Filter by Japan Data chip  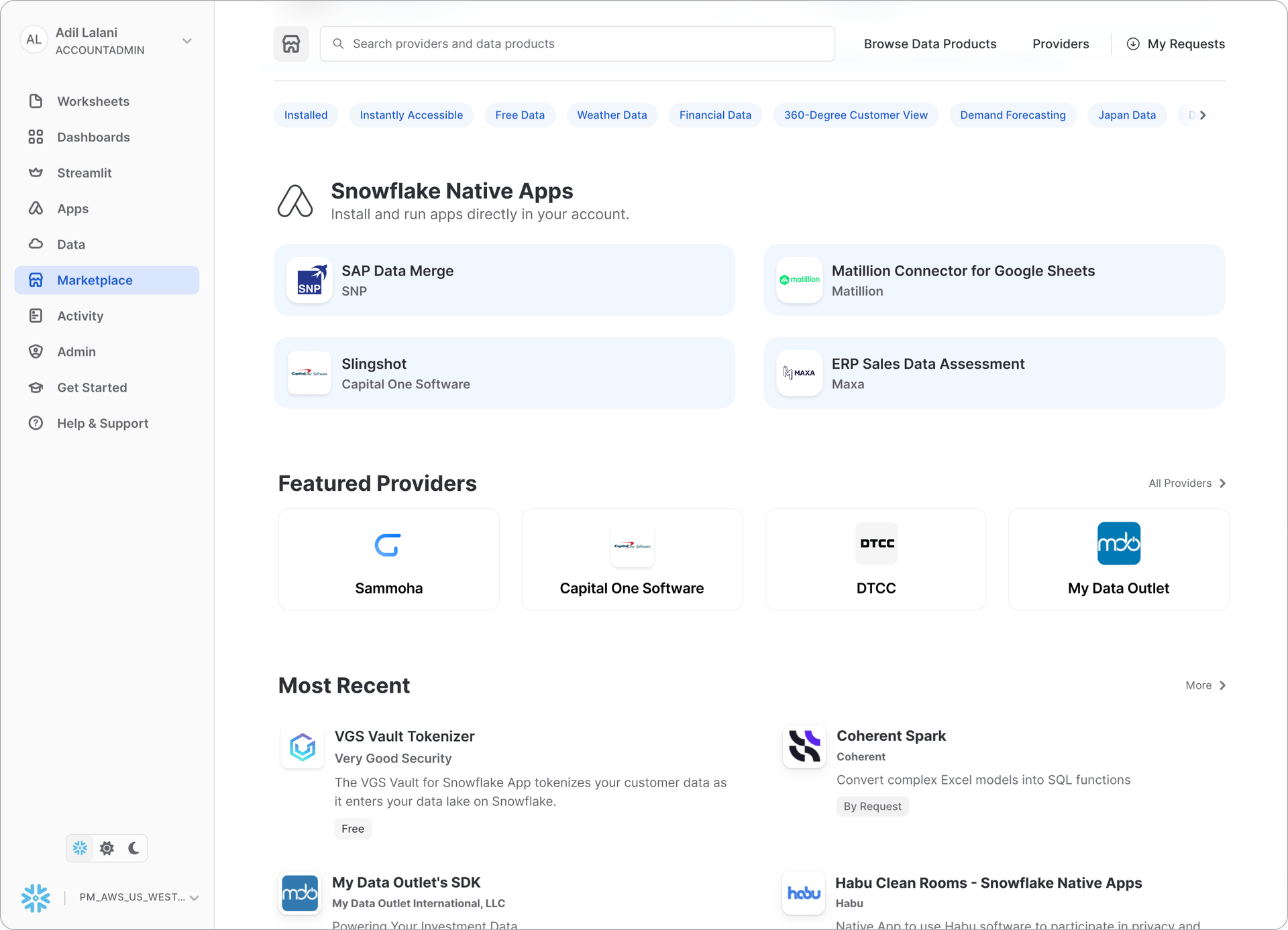[x=1127, y=115]
